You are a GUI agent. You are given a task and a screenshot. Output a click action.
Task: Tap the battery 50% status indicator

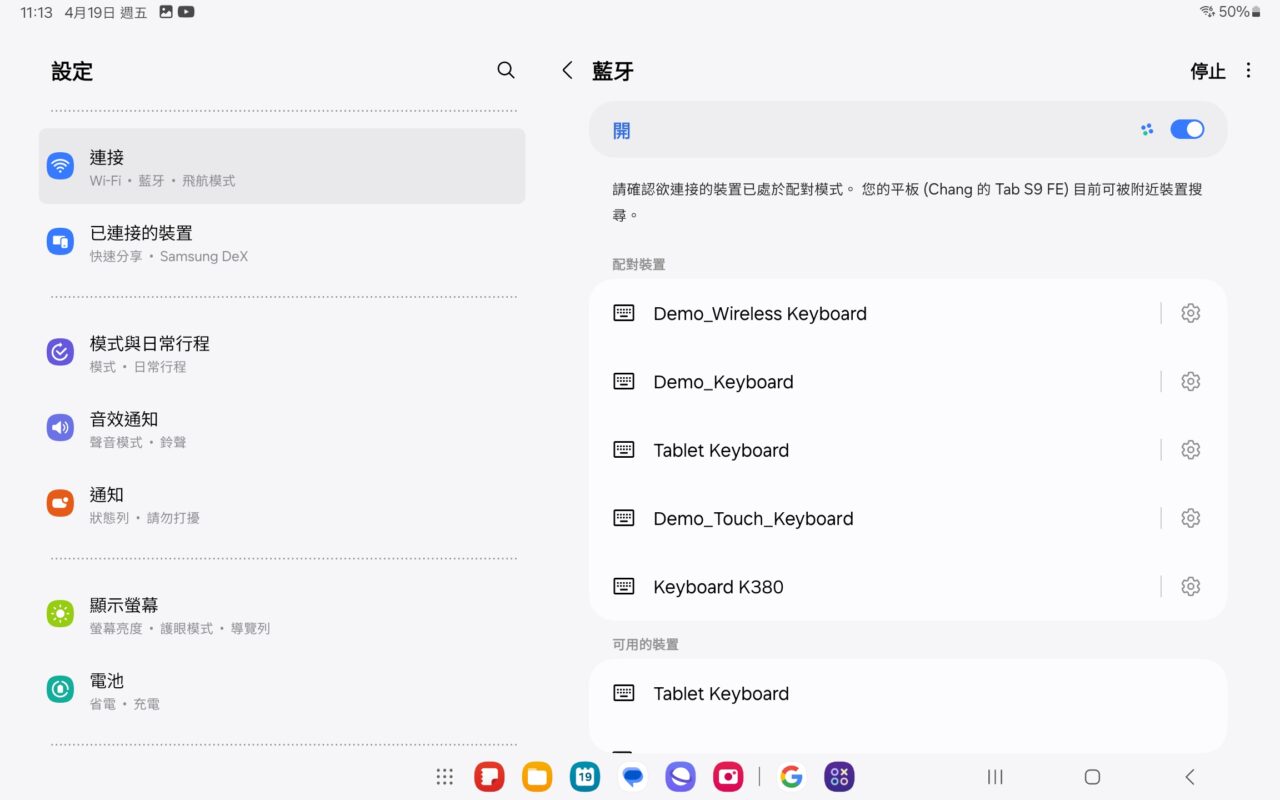[1240, 12]
